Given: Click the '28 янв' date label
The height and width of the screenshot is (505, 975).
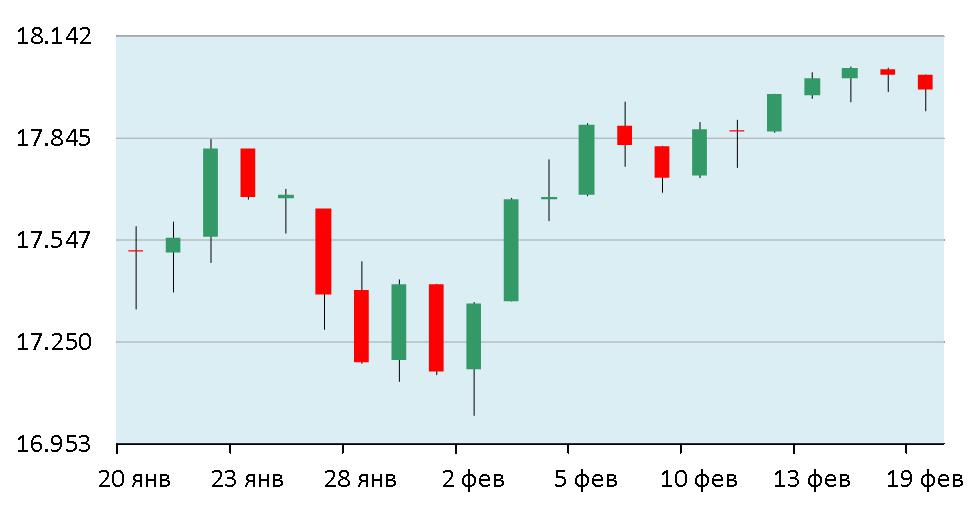Looking at the screenshot, I should click(360, 479).
